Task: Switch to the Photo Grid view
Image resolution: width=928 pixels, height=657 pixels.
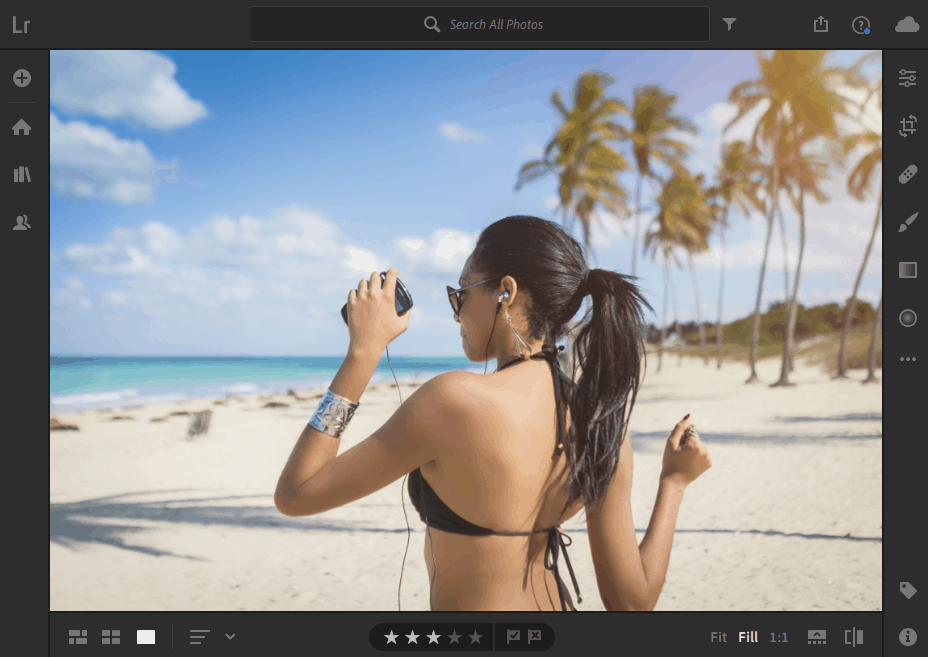Action: tap(78, 637)
